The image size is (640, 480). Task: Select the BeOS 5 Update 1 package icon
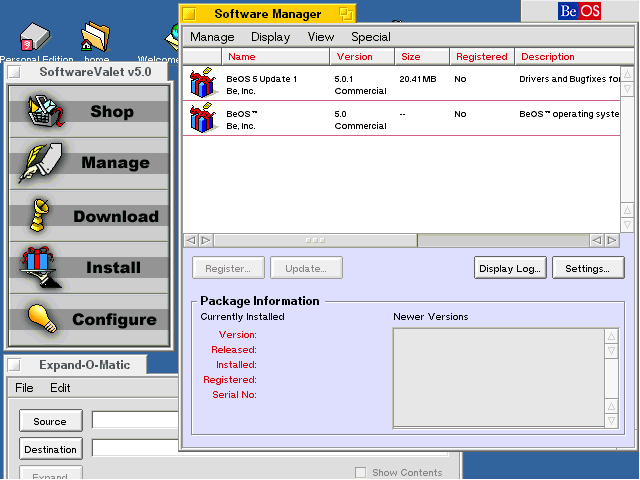(203, 83)
